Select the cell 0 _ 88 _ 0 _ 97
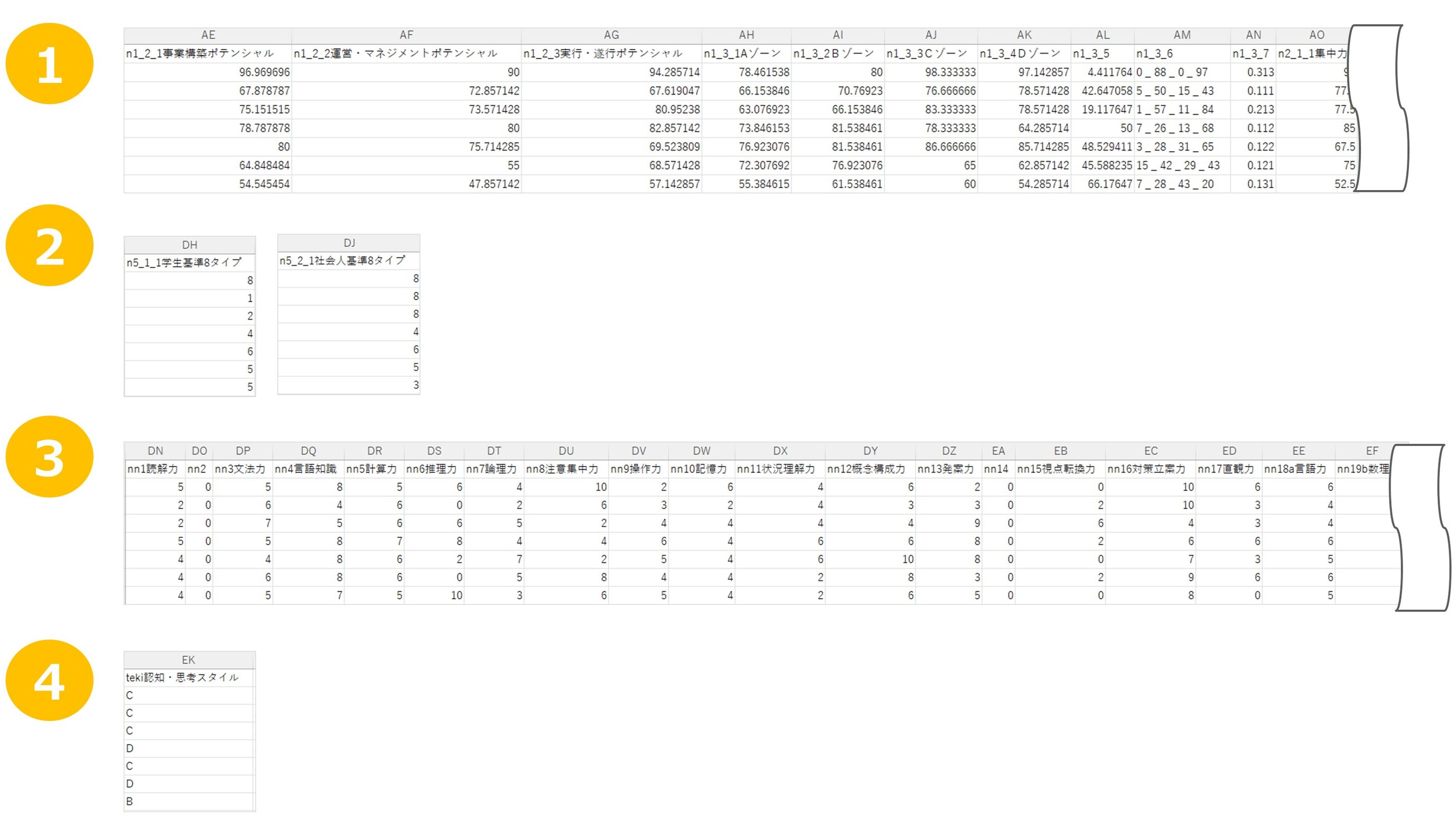1456x819 pixels. pos(1182,72)
